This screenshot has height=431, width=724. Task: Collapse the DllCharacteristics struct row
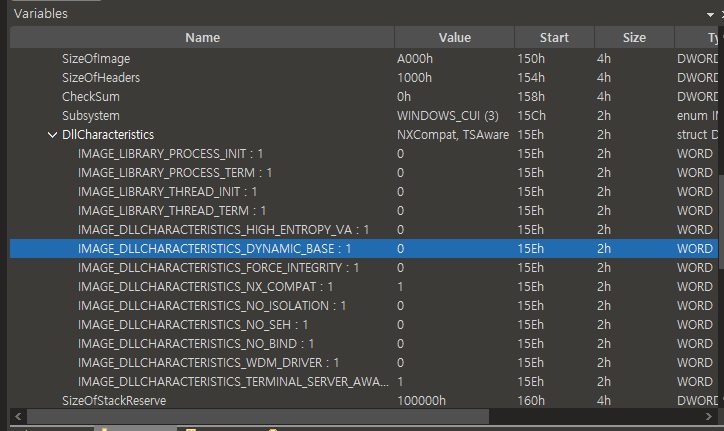coord(53,135)
